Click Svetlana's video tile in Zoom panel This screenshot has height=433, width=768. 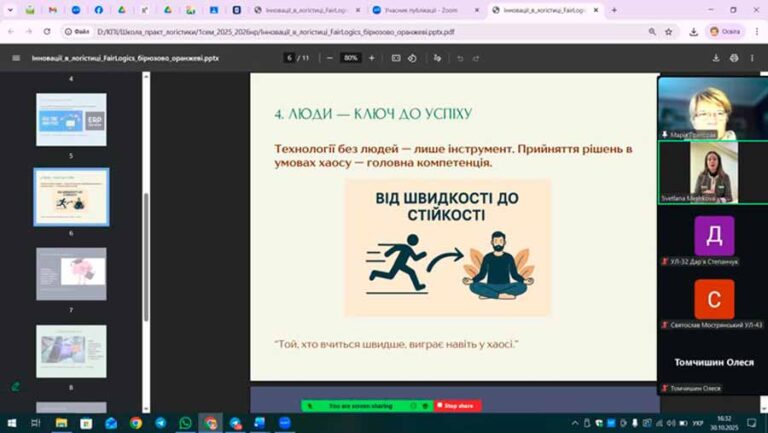(712, 171)
